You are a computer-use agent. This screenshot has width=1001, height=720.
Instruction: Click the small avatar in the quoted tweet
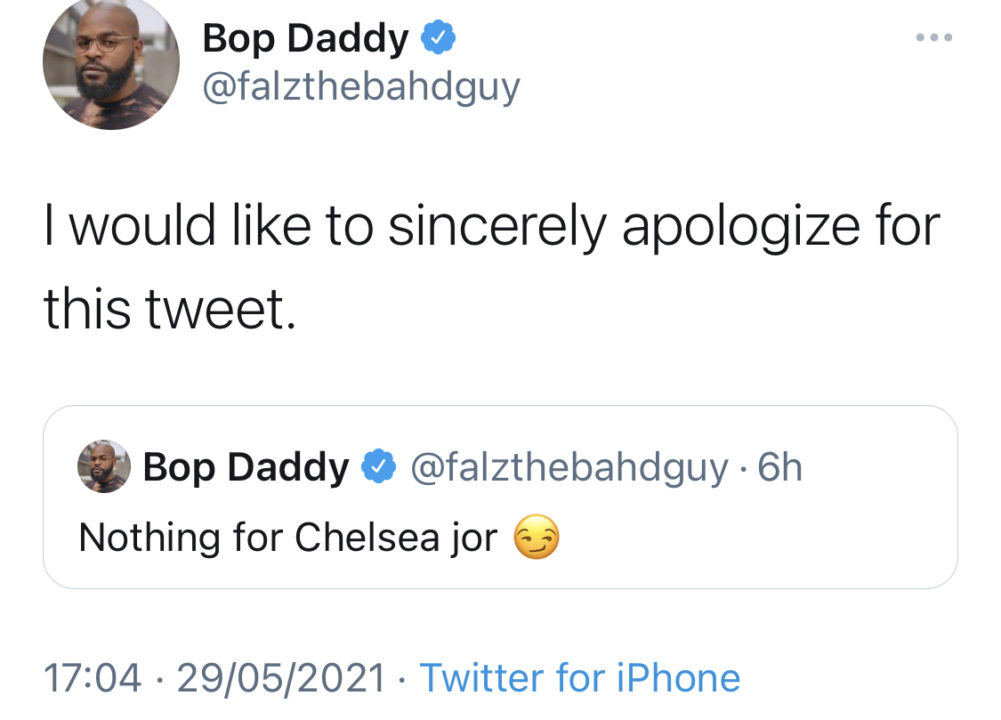(x=104, y=466)
